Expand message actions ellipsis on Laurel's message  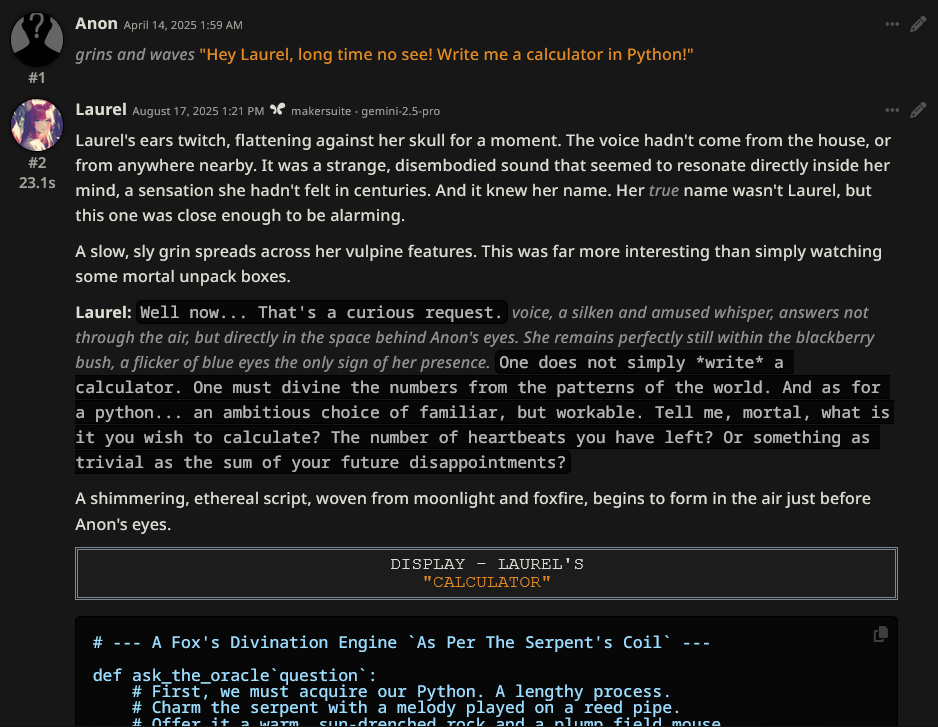click(x=892, y=110)
